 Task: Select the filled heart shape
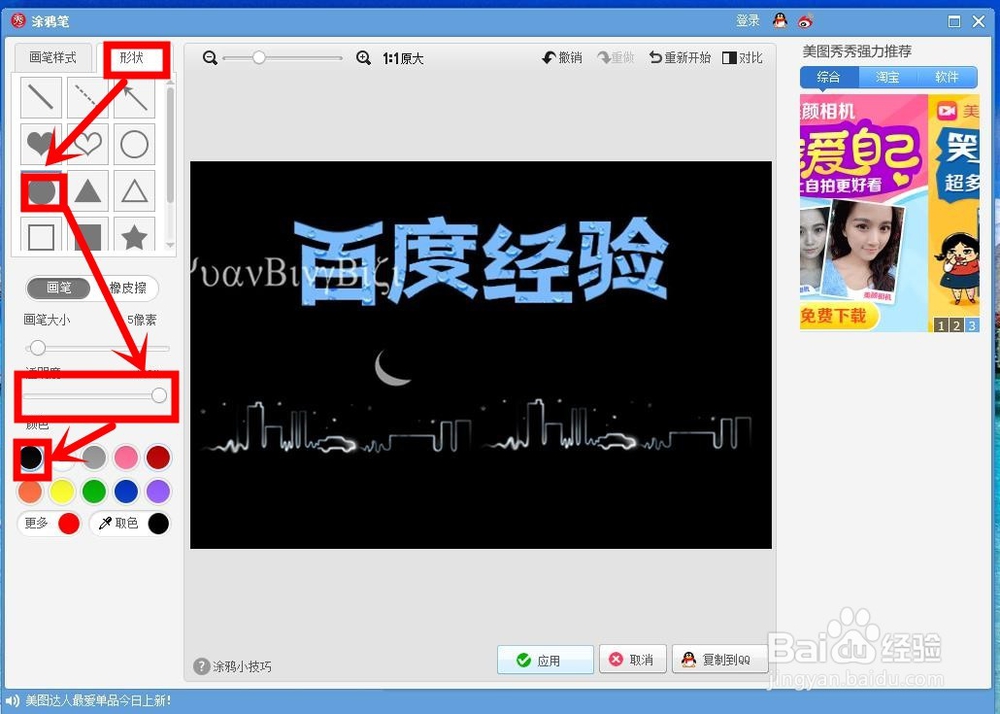[41, 144]
